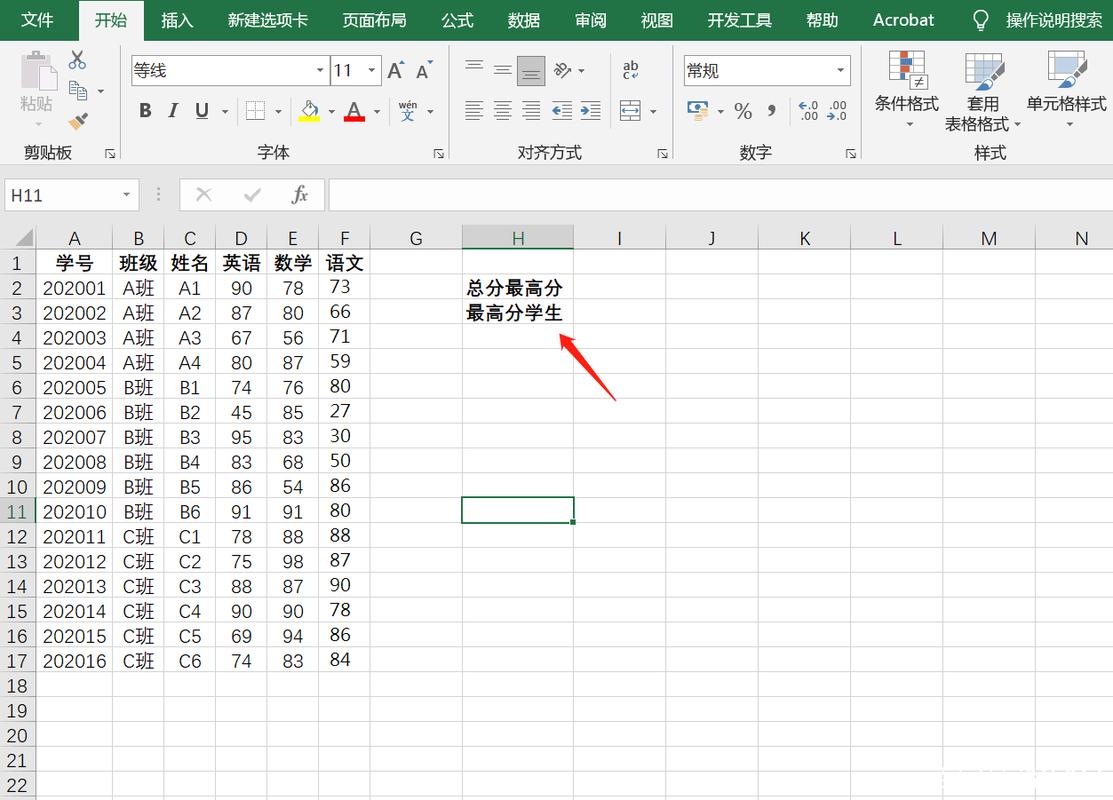Open Format as Table (套用表格格式)

pos(983,91)
